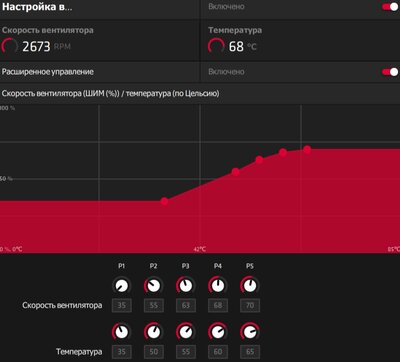Click the P1 fan speed dial
This screenshot has height=362, width=400.
pos(122,286)
